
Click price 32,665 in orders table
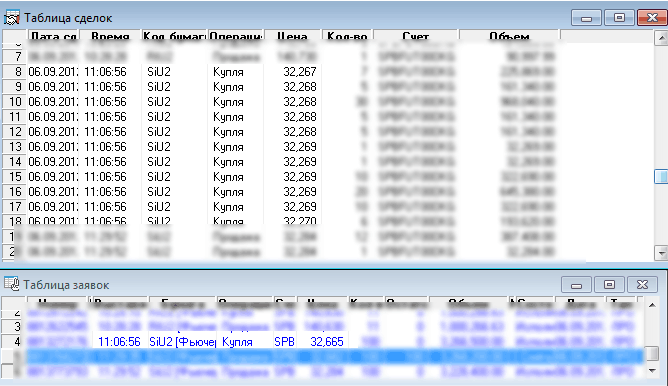pyautogui.click(x=327, y=342)
